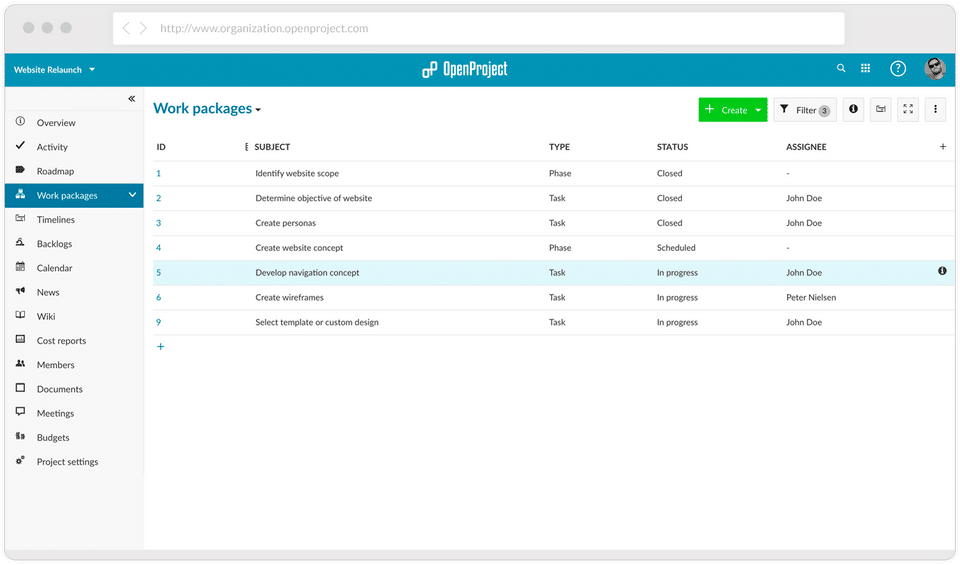Open work package ID 6 link
Screen dimensions: 960x565
[158, 297]
